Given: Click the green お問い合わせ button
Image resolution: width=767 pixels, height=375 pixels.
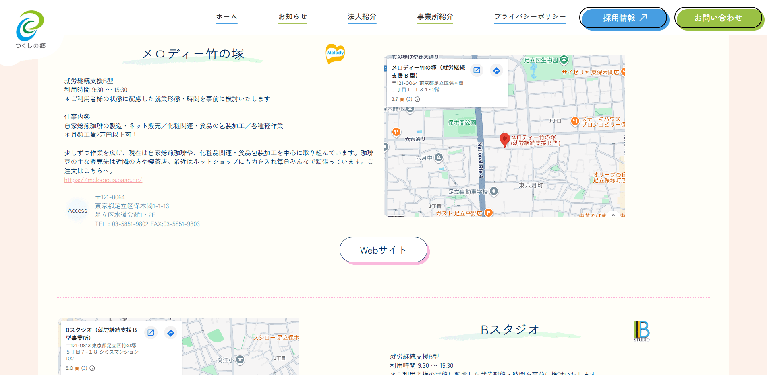Looking at the screenshot, I should tap(718, 18).
